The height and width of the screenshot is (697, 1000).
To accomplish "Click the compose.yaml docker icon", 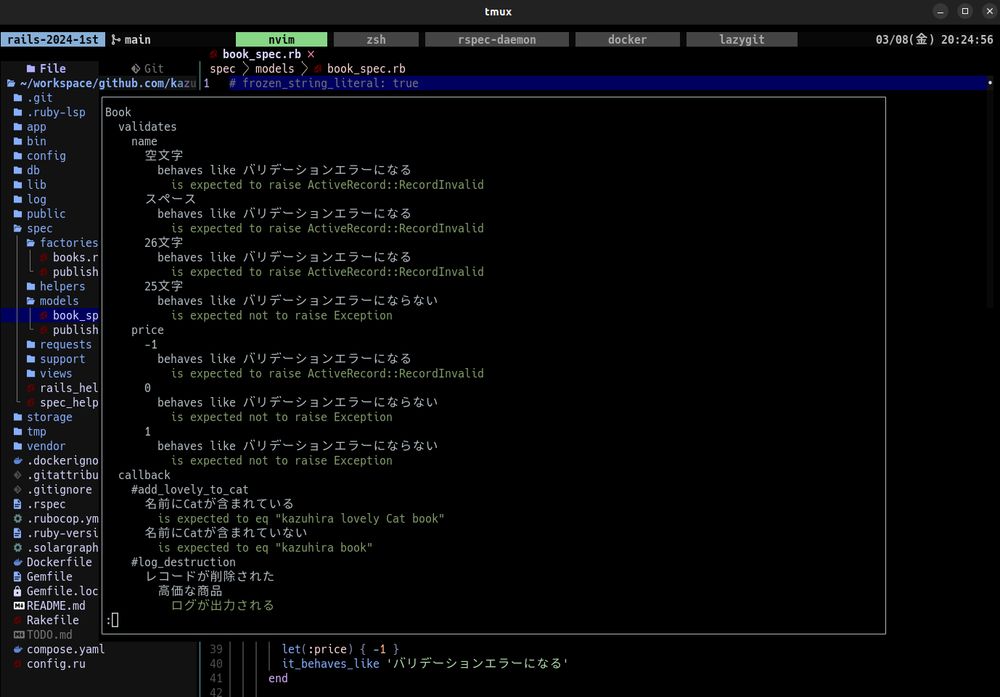I will point(18,650).
